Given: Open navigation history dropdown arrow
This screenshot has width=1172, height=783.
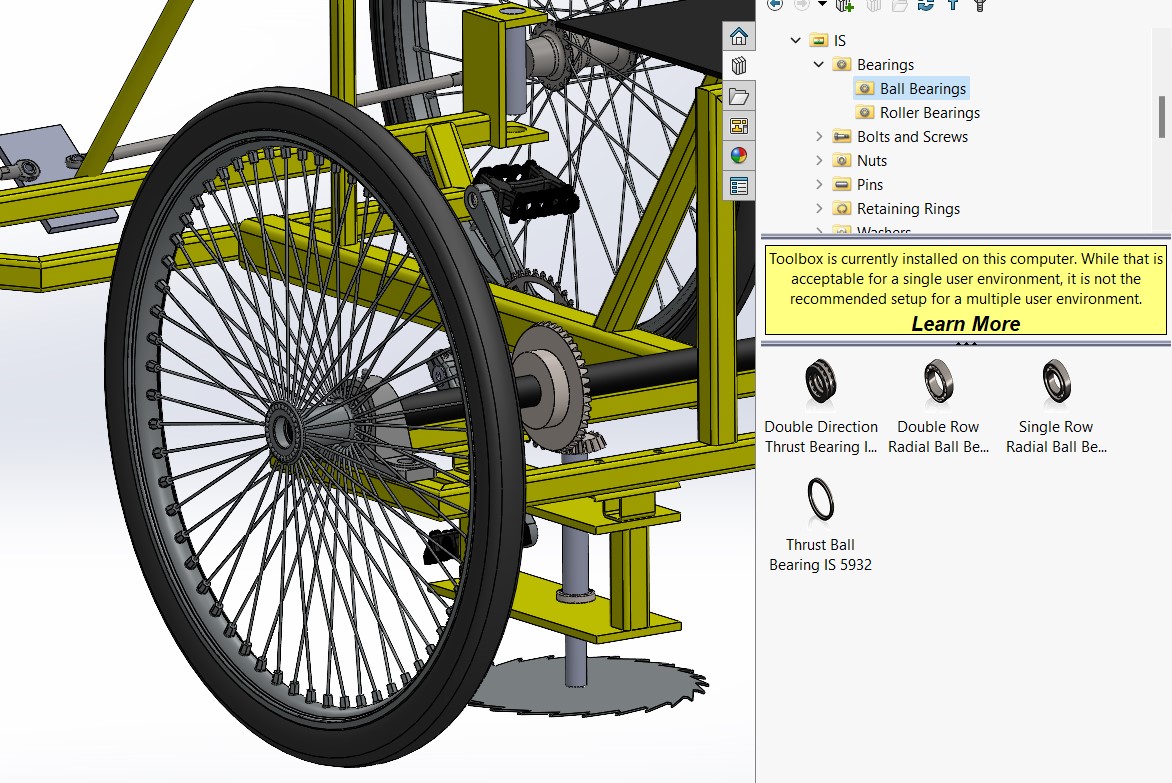Looking at the screenshot, I should [x=822, y=4].
